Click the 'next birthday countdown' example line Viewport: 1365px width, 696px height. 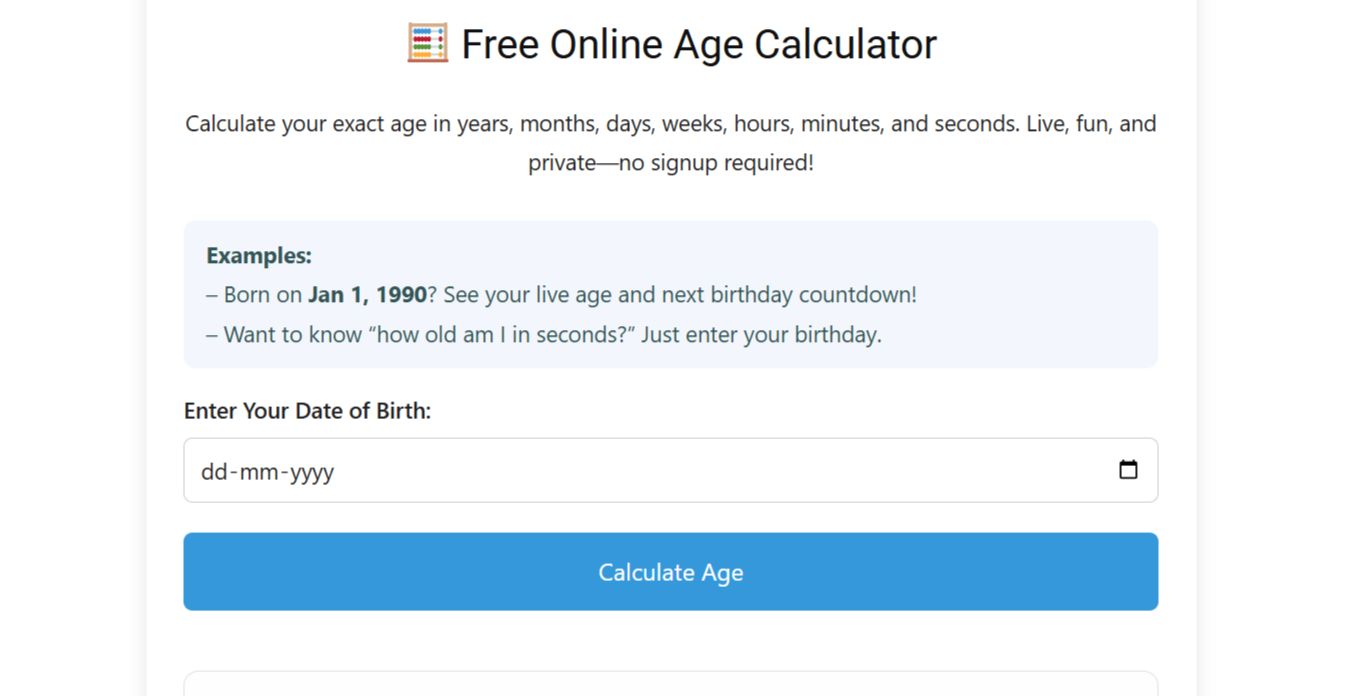tap(561, 295)
